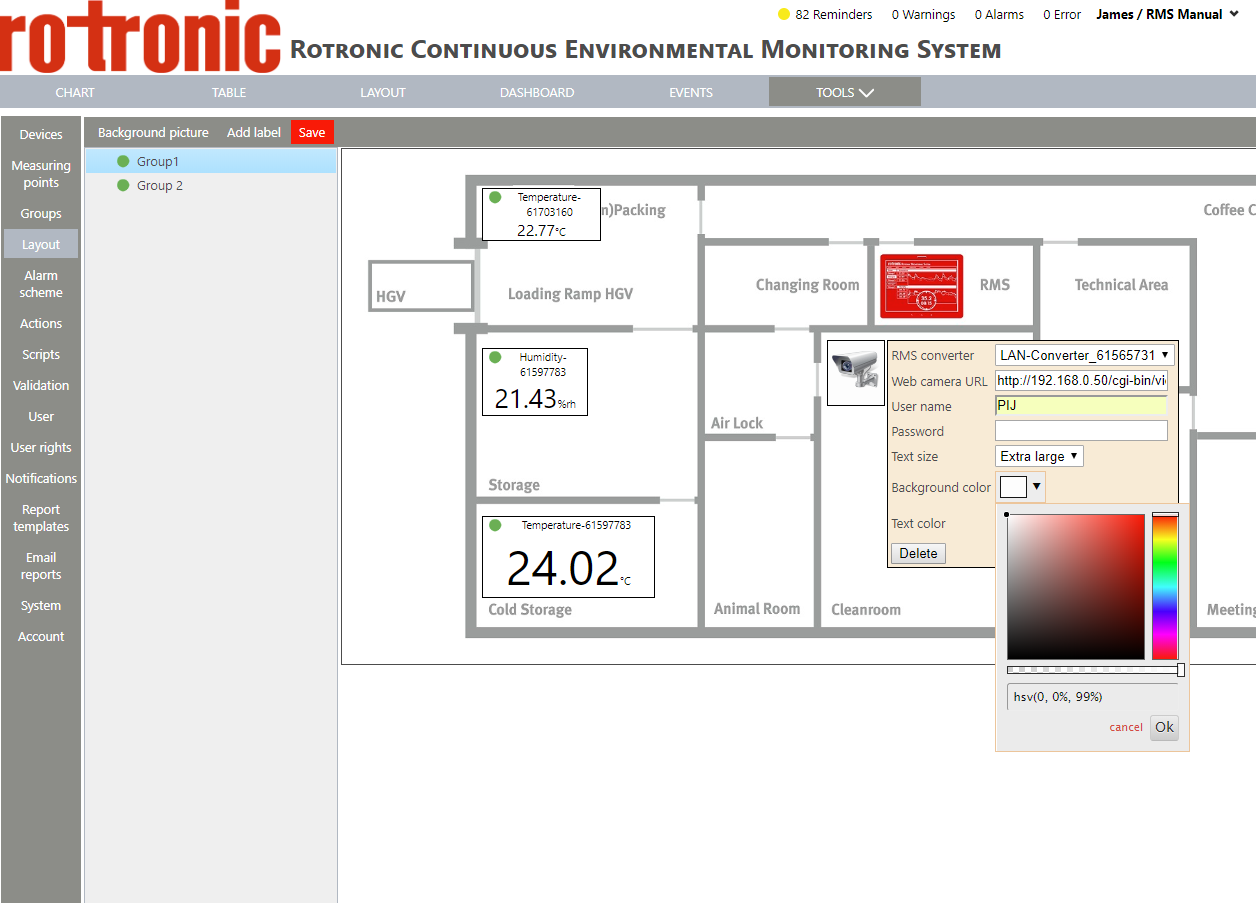Open the Background color picker arrow

(x=1037, y=487)
